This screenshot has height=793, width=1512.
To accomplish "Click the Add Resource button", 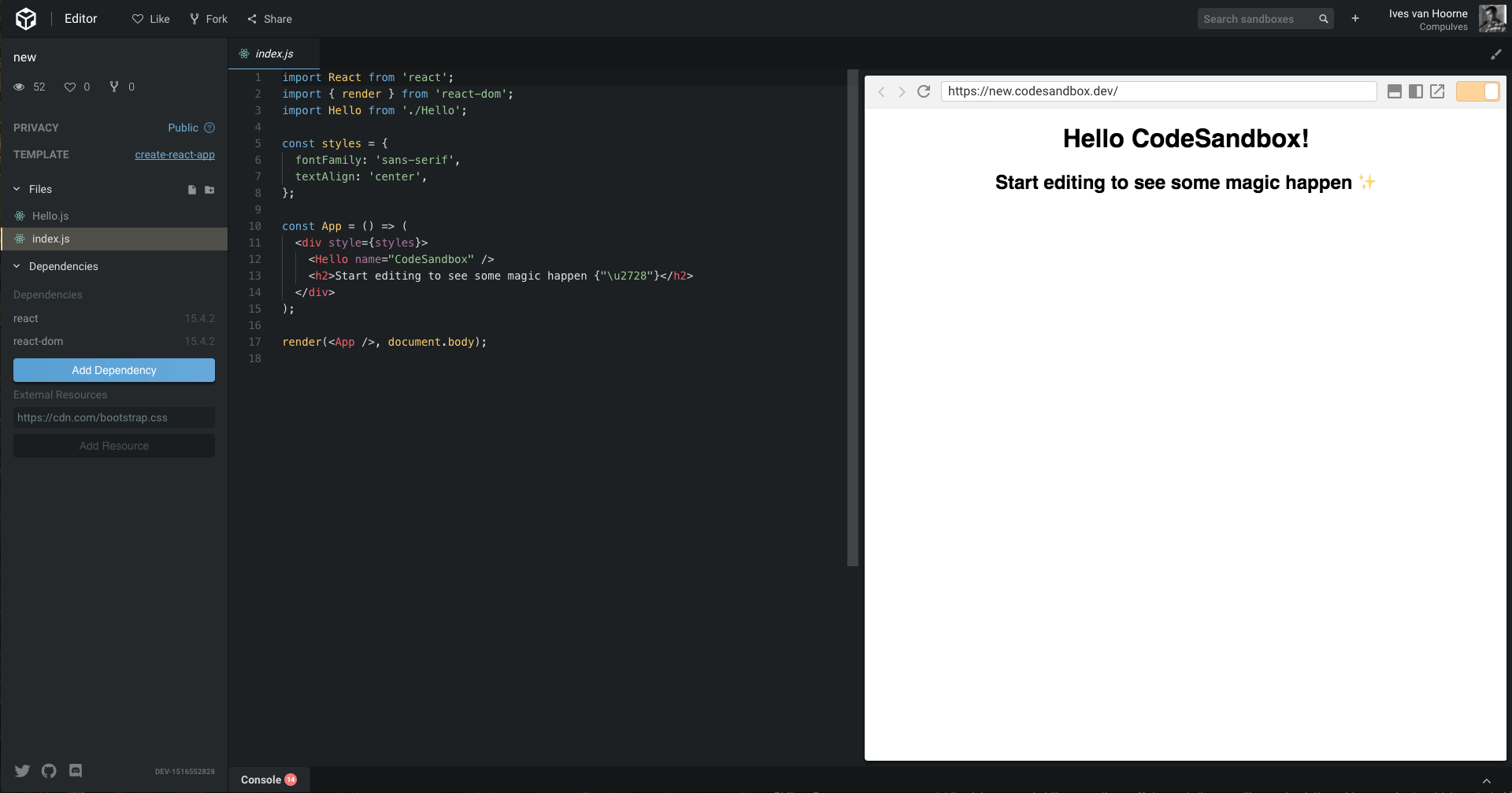I will point(114,446).
